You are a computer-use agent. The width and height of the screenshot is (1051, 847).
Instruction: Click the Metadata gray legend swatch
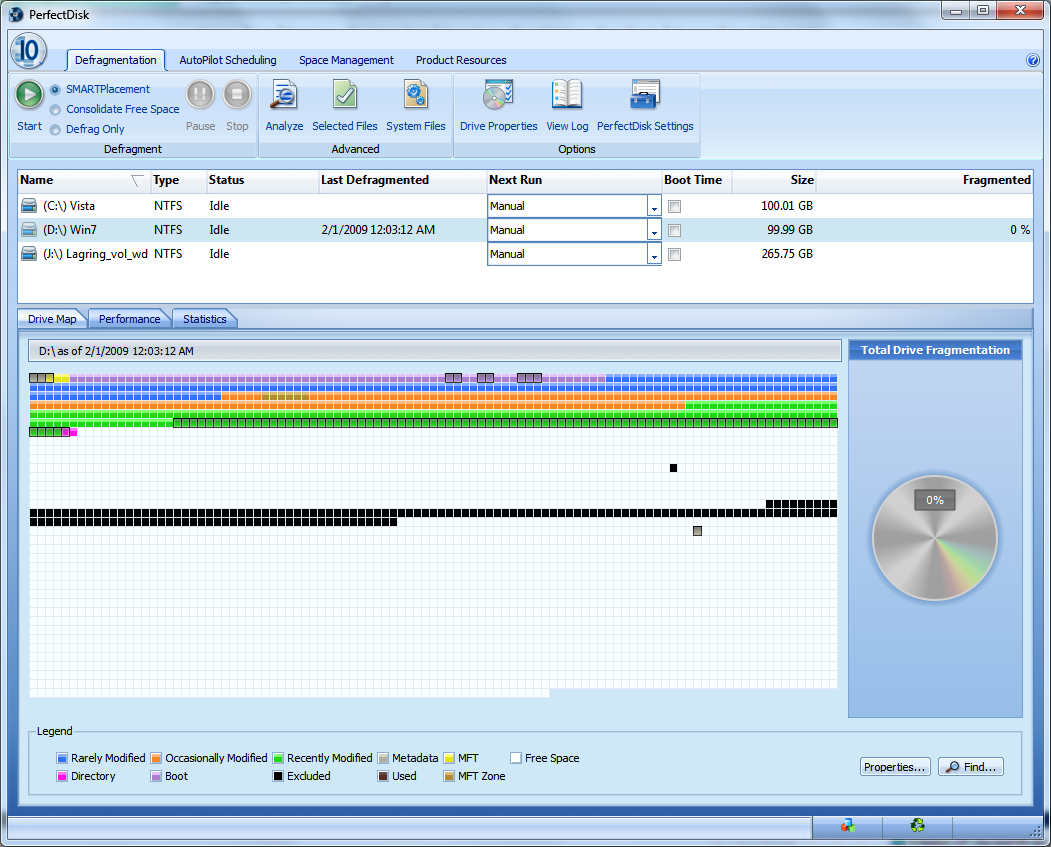pyautogui.click(x=383, y=759)
